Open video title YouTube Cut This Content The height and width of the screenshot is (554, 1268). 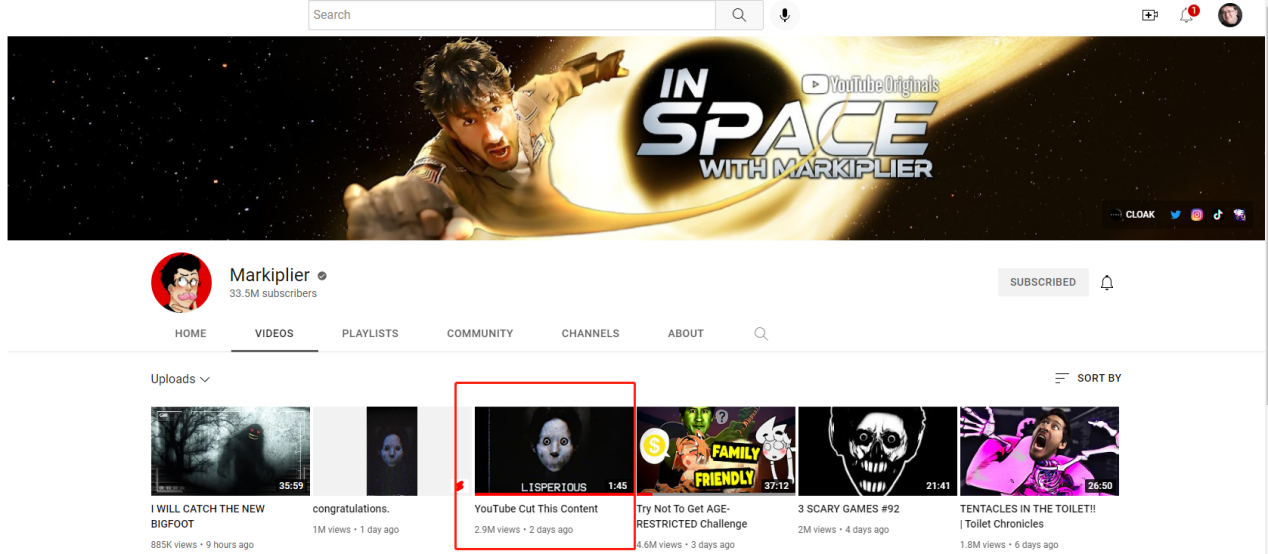pos(536,509)
